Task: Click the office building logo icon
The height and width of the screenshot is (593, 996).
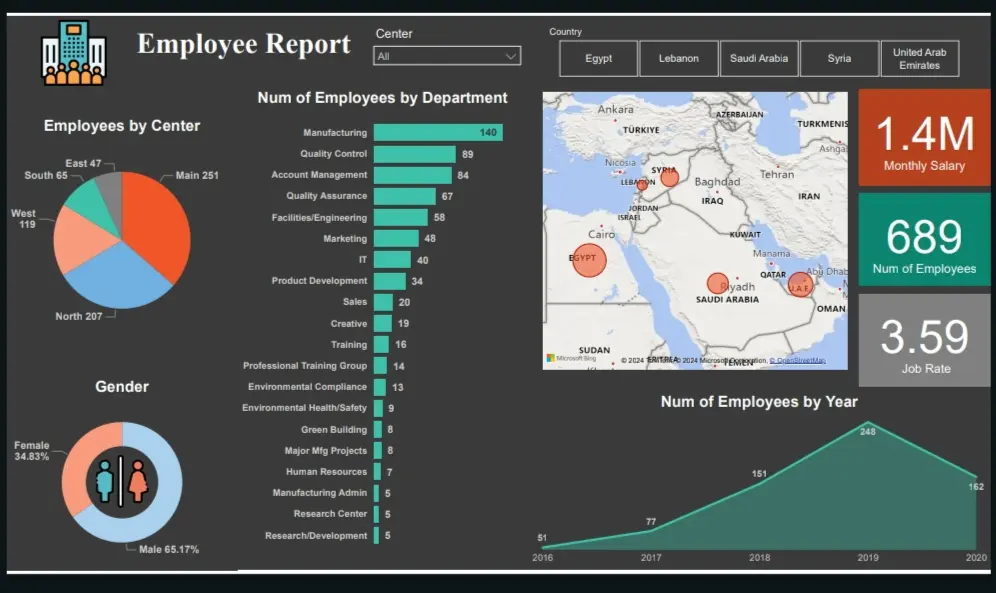Action: (74, 53)
